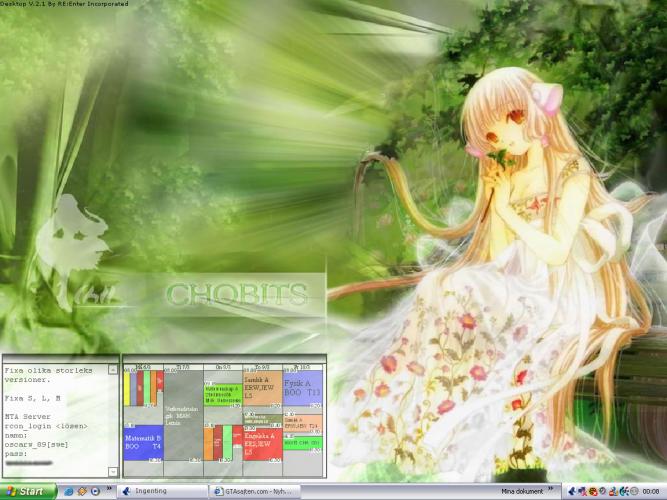Click the orange diamond Quick Launch icon

pos(82,491)
